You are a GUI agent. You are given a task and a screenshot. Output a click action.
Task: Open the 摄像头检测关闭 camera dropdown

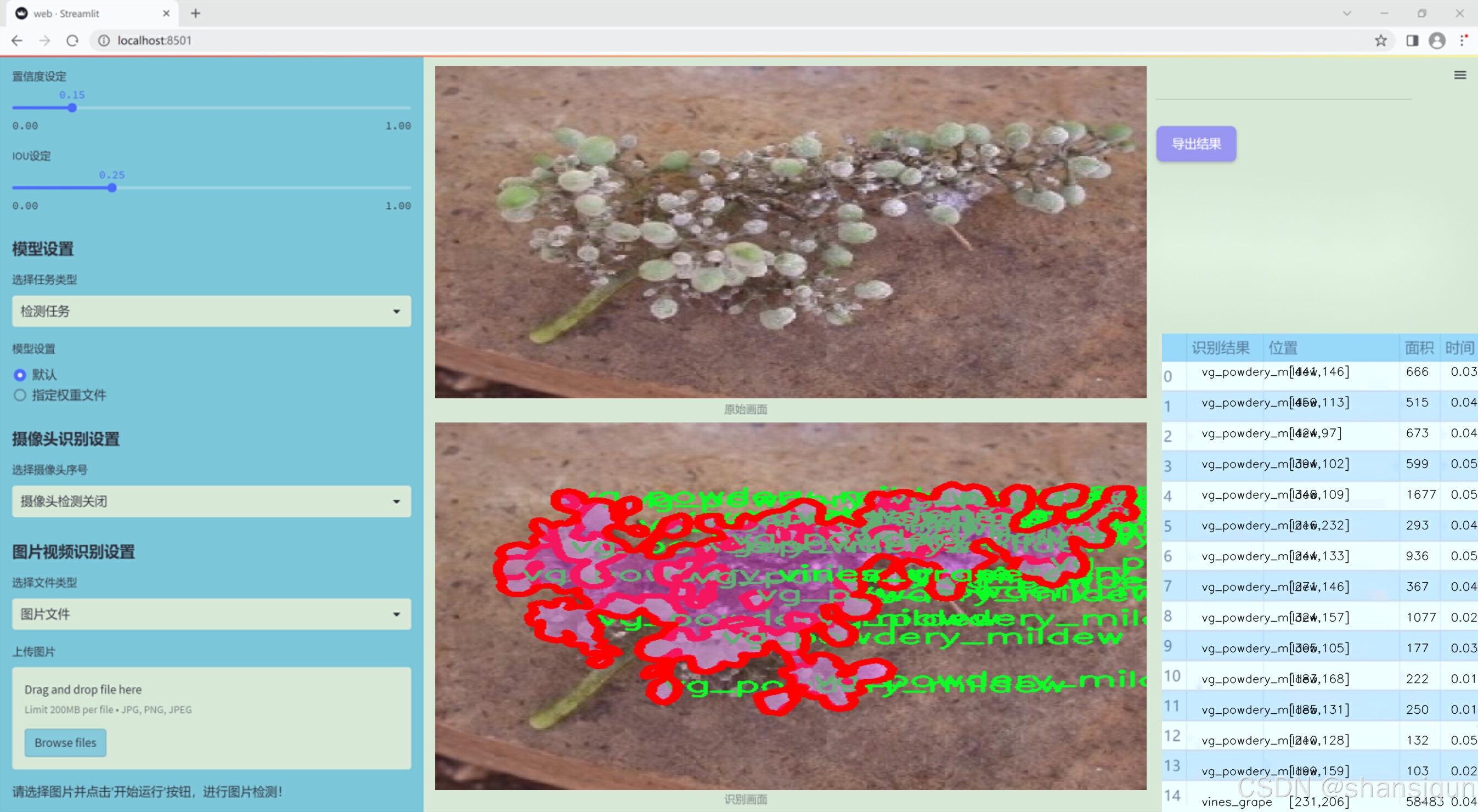point(211,501)
